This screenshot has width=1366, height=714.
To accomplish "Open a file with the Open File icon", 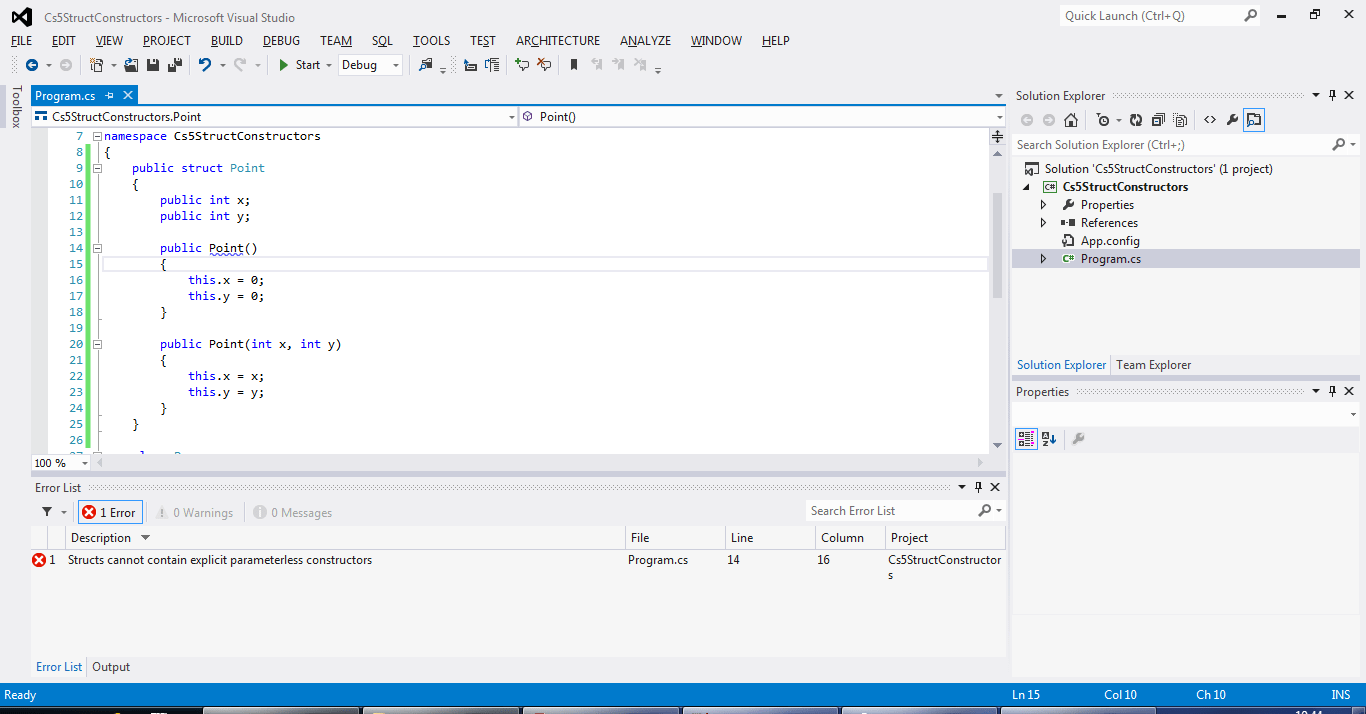I will coord(133,64).
